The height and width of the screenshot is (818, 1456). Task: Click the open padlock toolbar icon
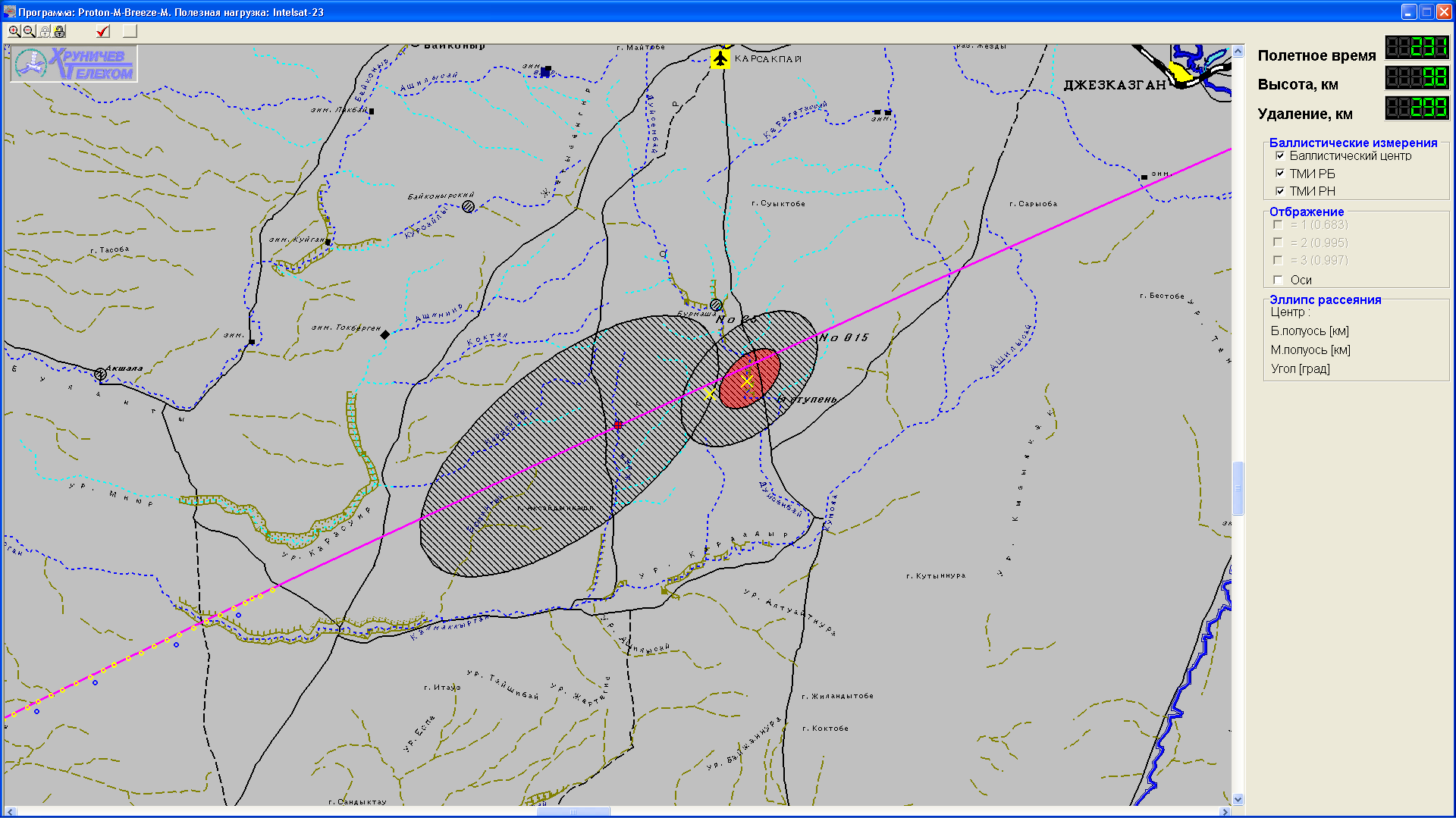[x=60, y=31]
